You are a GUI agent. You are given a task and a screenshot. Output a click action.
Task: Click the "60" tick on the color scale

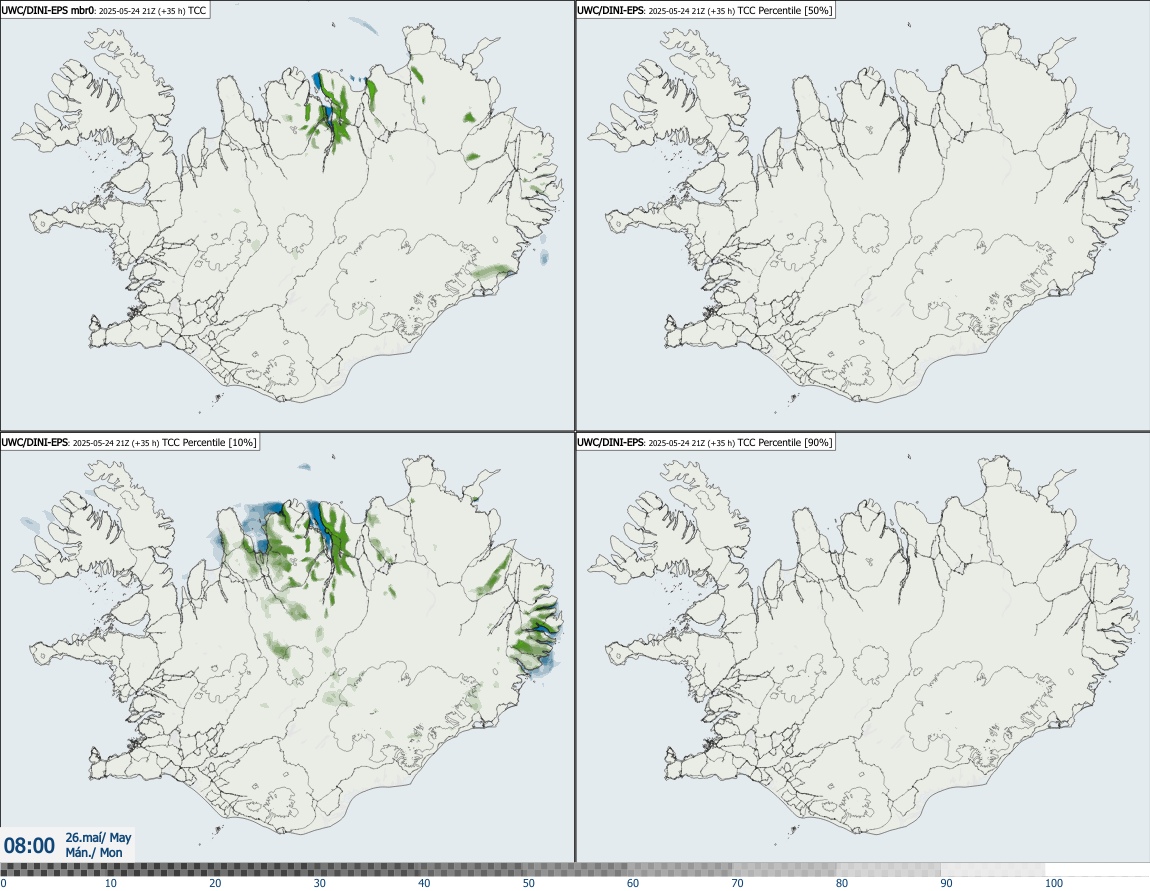[x=633, y=883]
